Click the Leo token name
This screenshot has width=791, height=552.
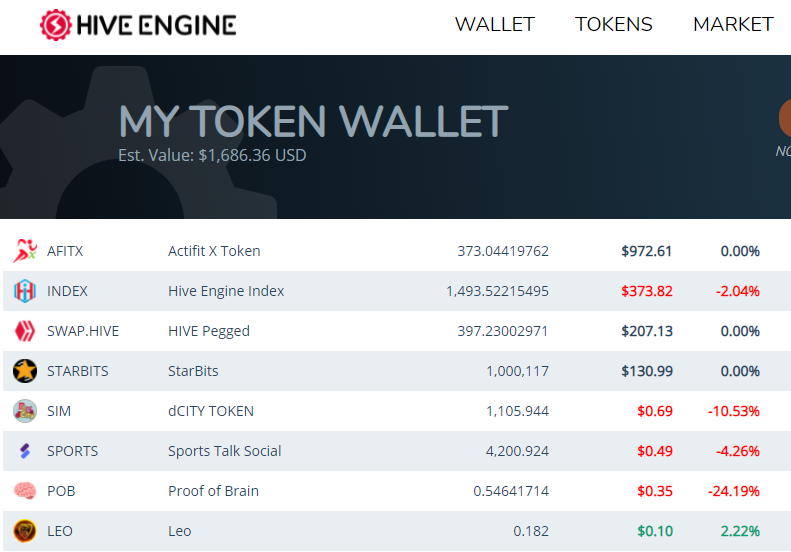(x=180, y=531)
